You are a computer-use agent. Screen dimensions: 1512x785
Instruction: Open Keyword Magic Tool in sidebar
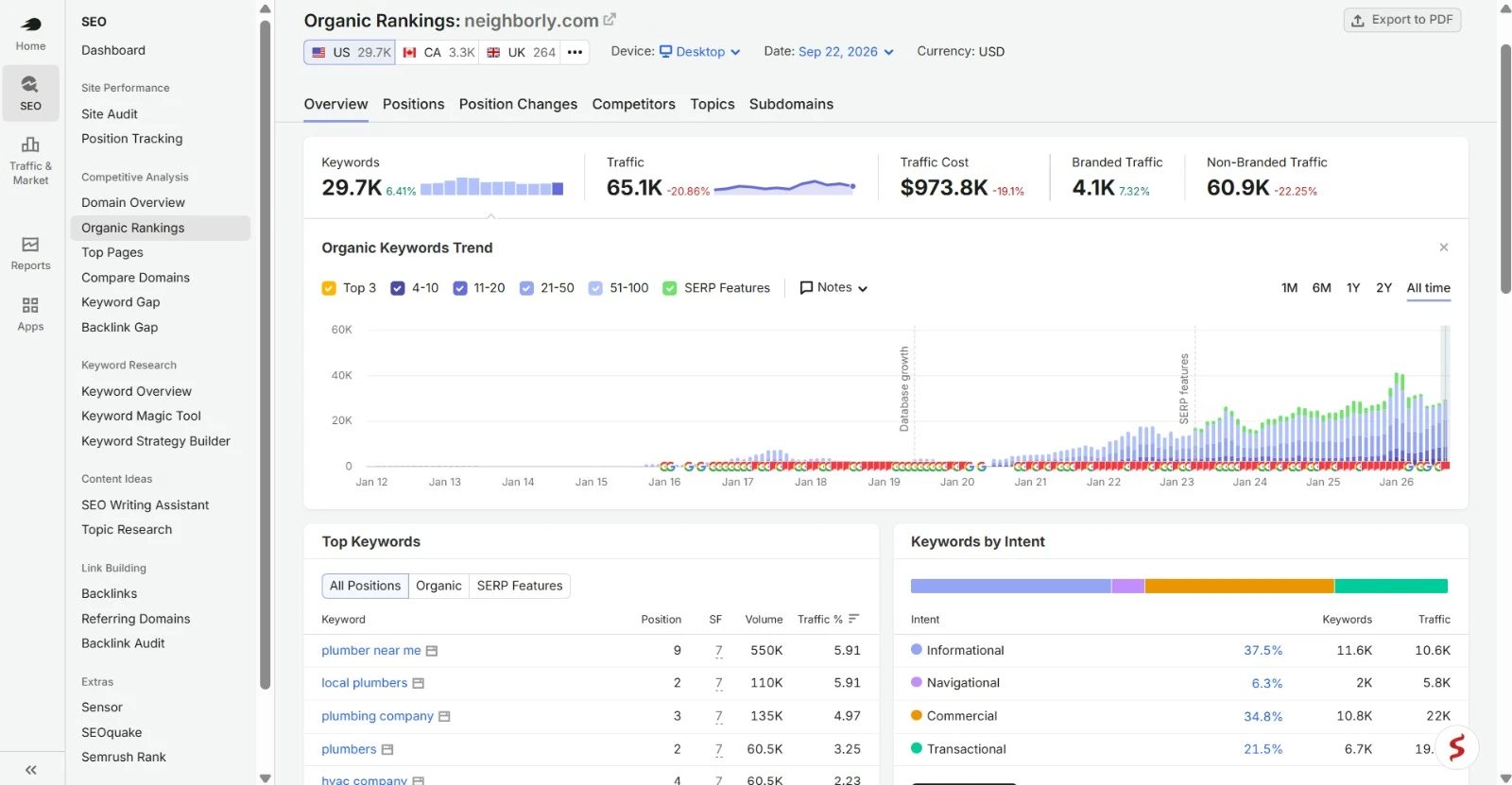tap(141, 417)
